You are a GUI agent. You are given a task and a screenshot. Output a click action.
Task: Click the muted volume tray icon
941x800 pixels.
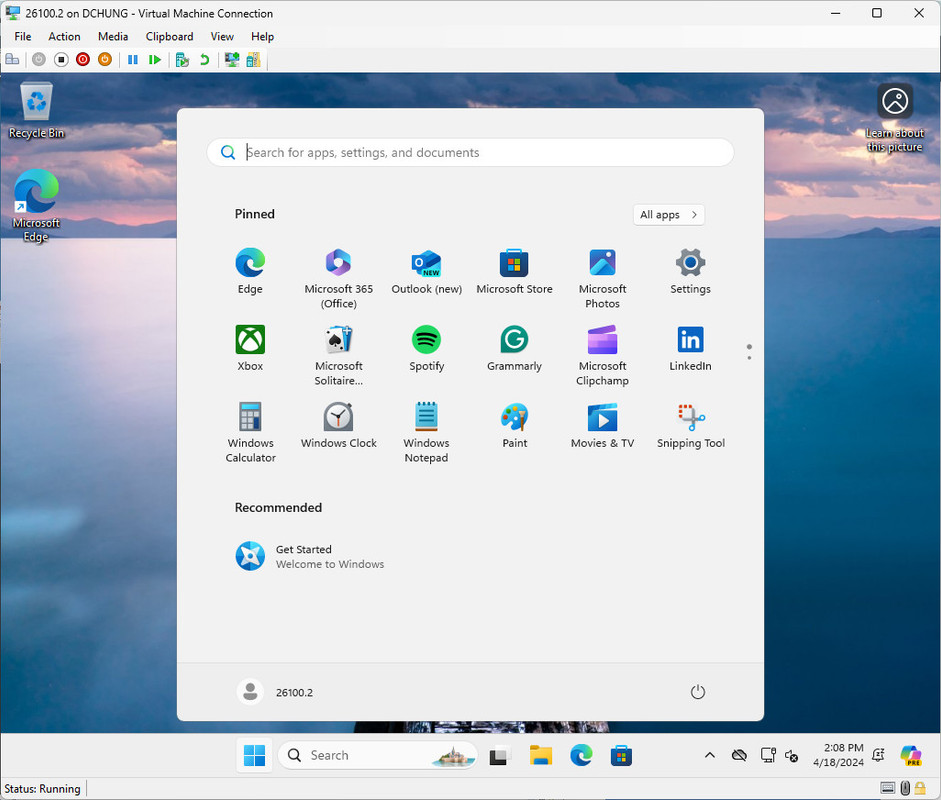pos(791,756)
